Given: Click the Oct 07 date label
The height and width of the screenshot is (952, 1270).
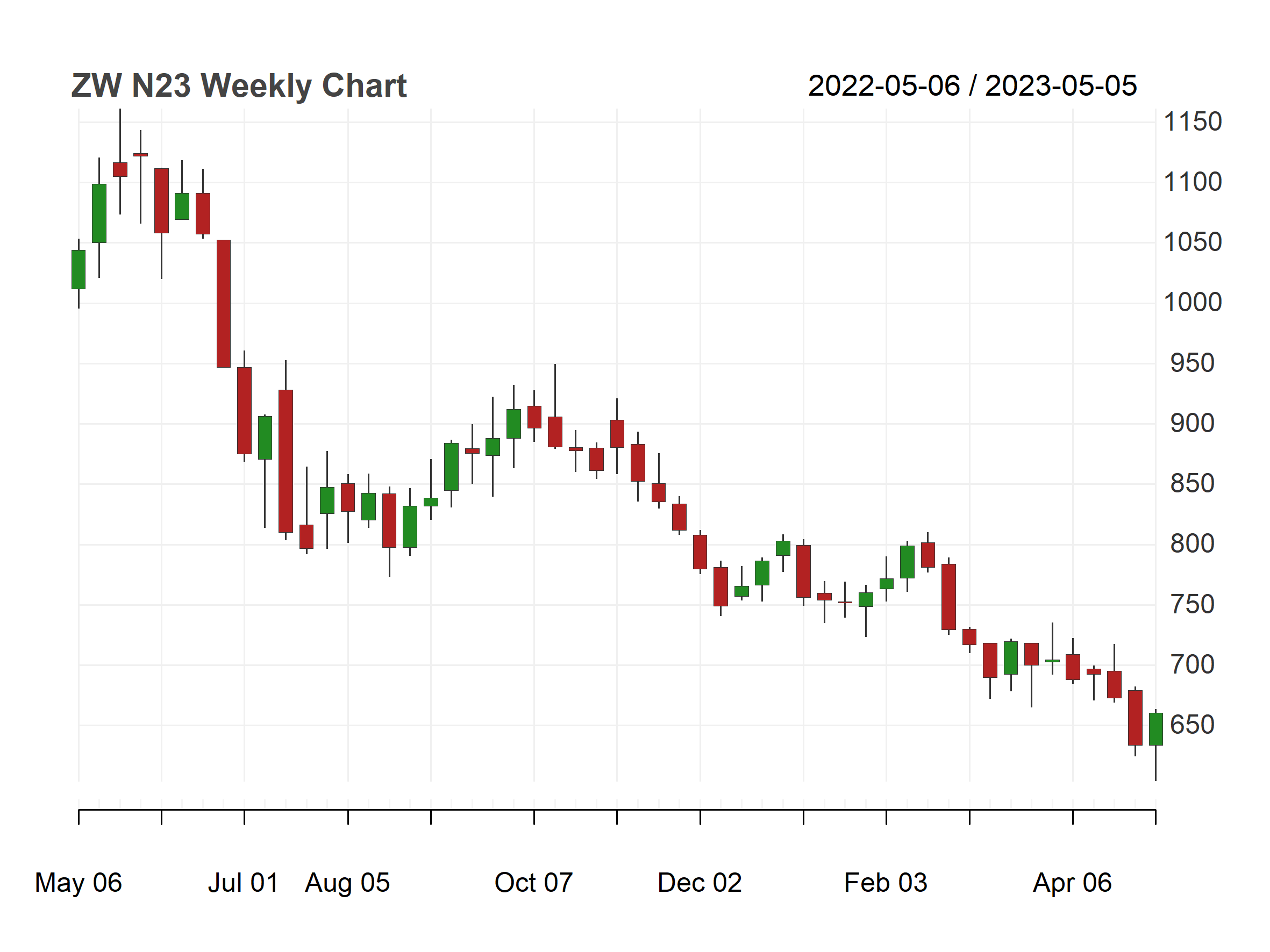Looking at the screenshot, I should [x=533, y=883].
